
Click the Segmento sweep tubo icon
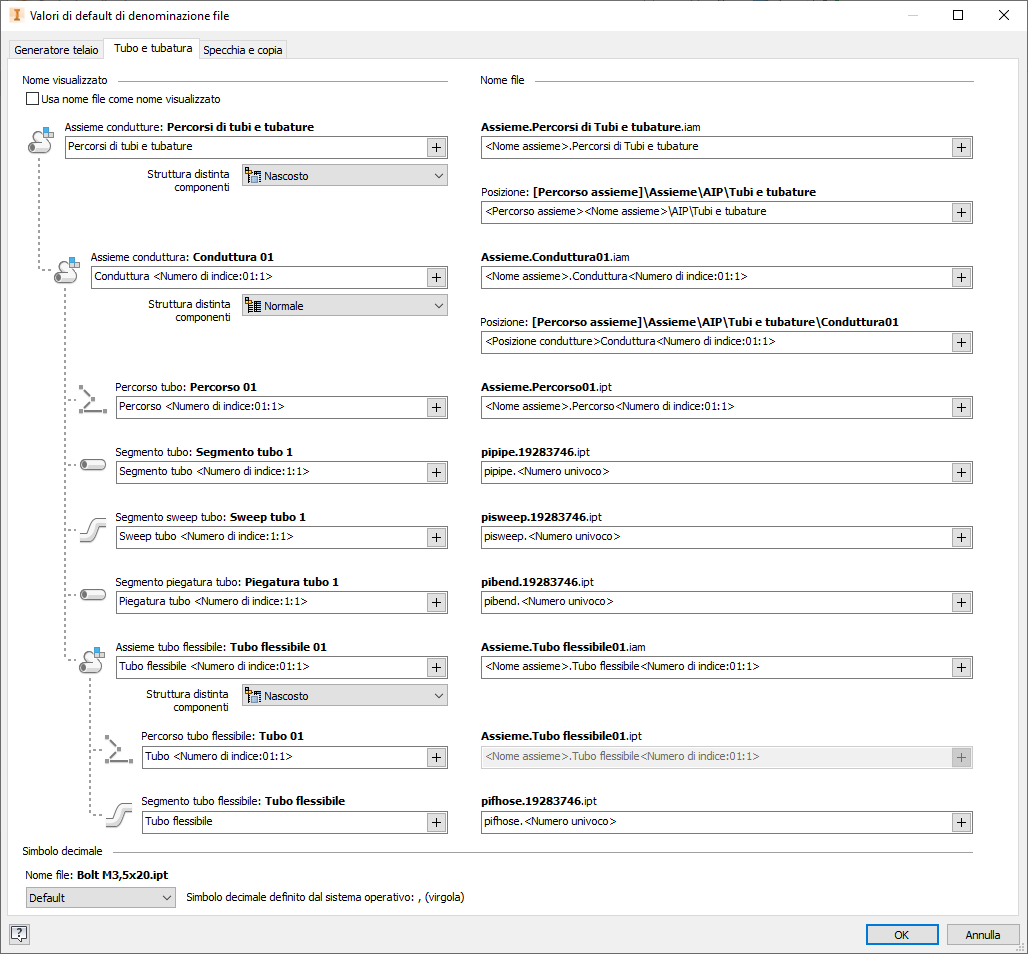[x=92, y=530]
